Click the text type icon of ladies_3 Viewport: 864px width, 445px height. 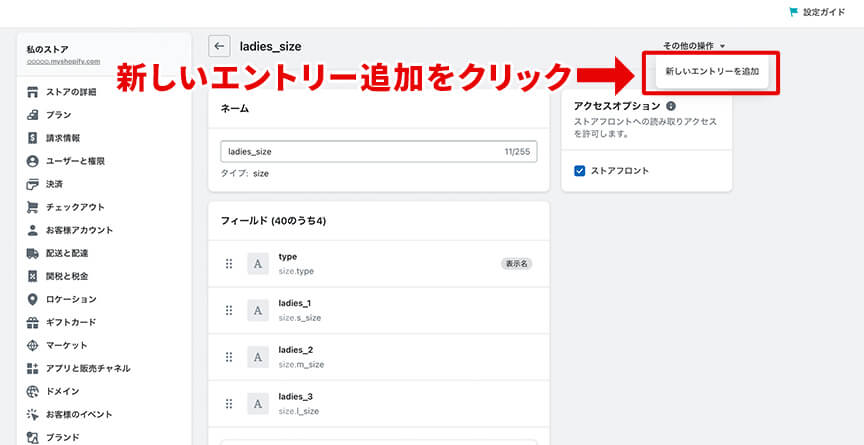tap(258, 404)
